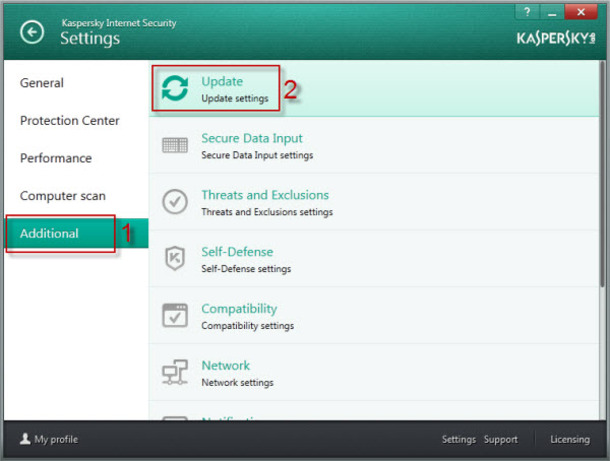This screenshot has height=461, width=610.
Task: Click the 'Secure Data Input settings' description
Action: click(x=257, y=155)
